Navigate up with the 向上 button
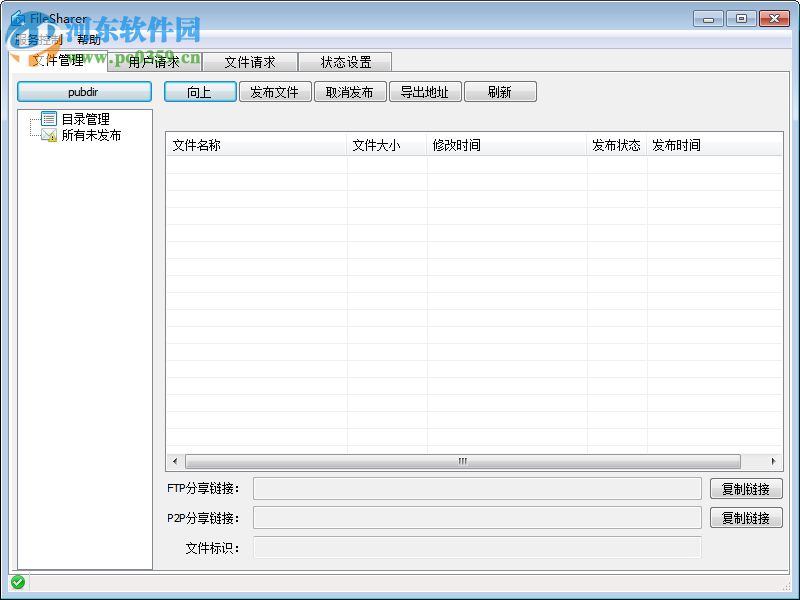 200,91
